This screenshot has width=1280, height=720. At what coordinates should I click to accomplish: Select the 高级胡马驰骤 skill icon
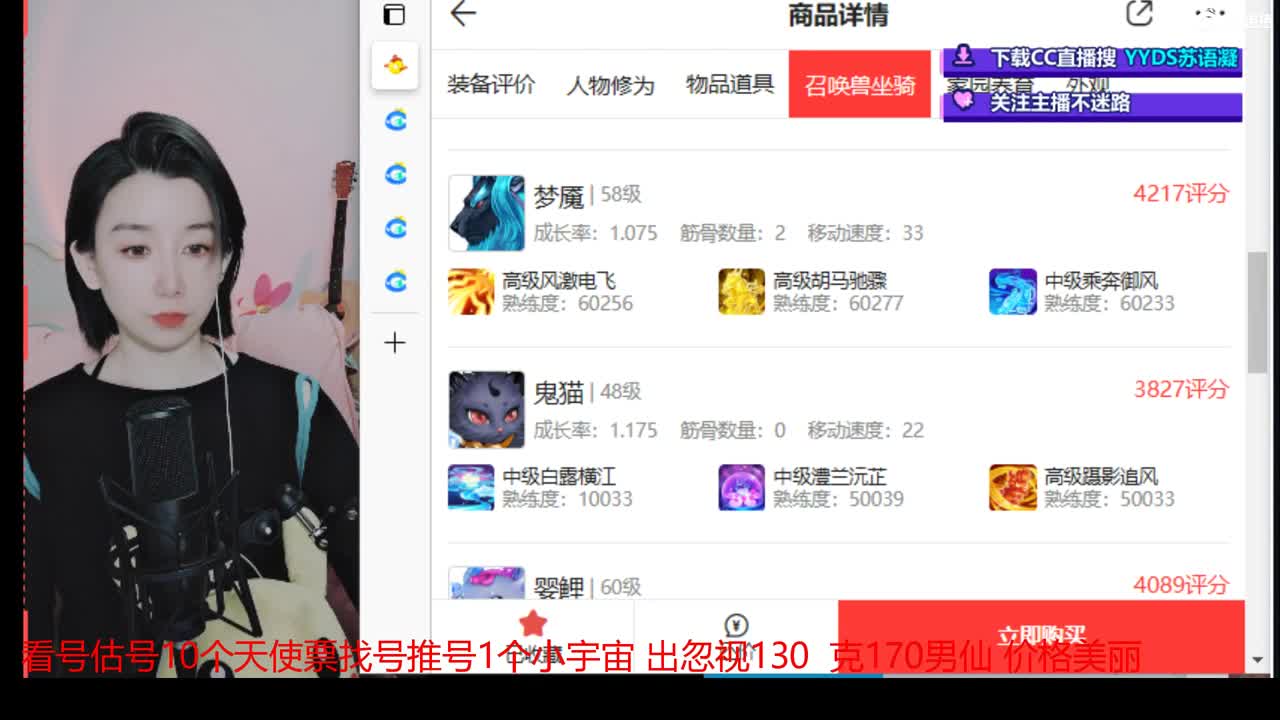coord(742,291)
